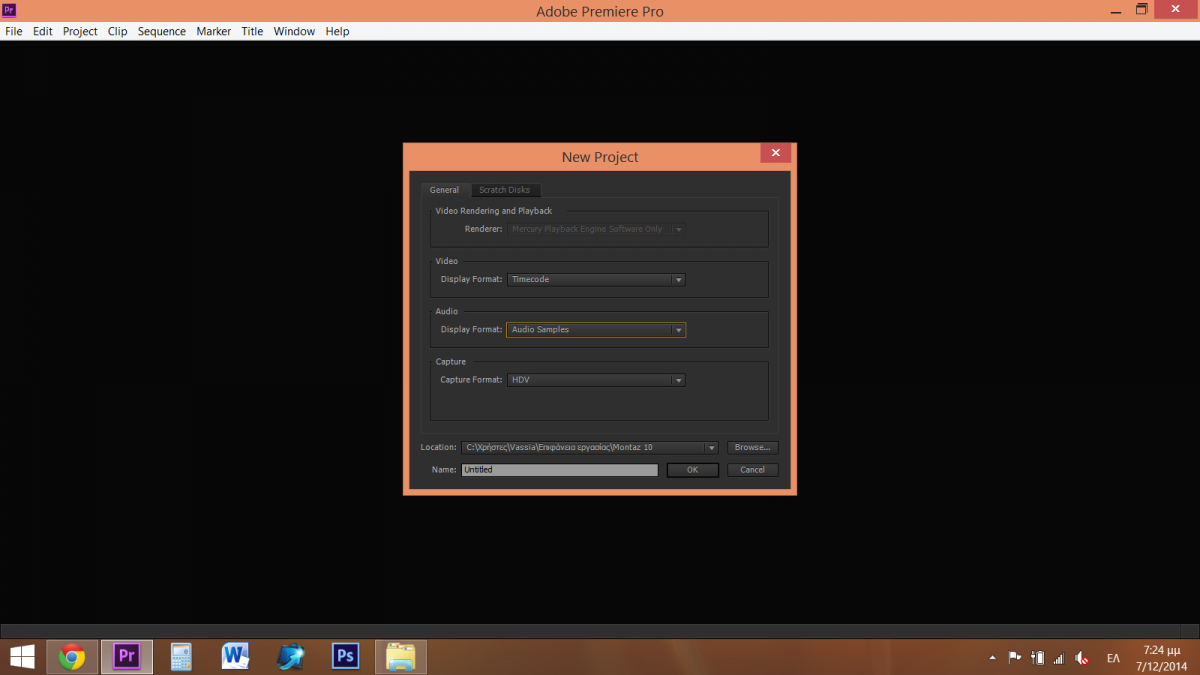Select Premiere Pro in the taskbar
Image resolution: width=1200 pixels, height=675 pixels.
pyautogui.click(x=127, y=657)
